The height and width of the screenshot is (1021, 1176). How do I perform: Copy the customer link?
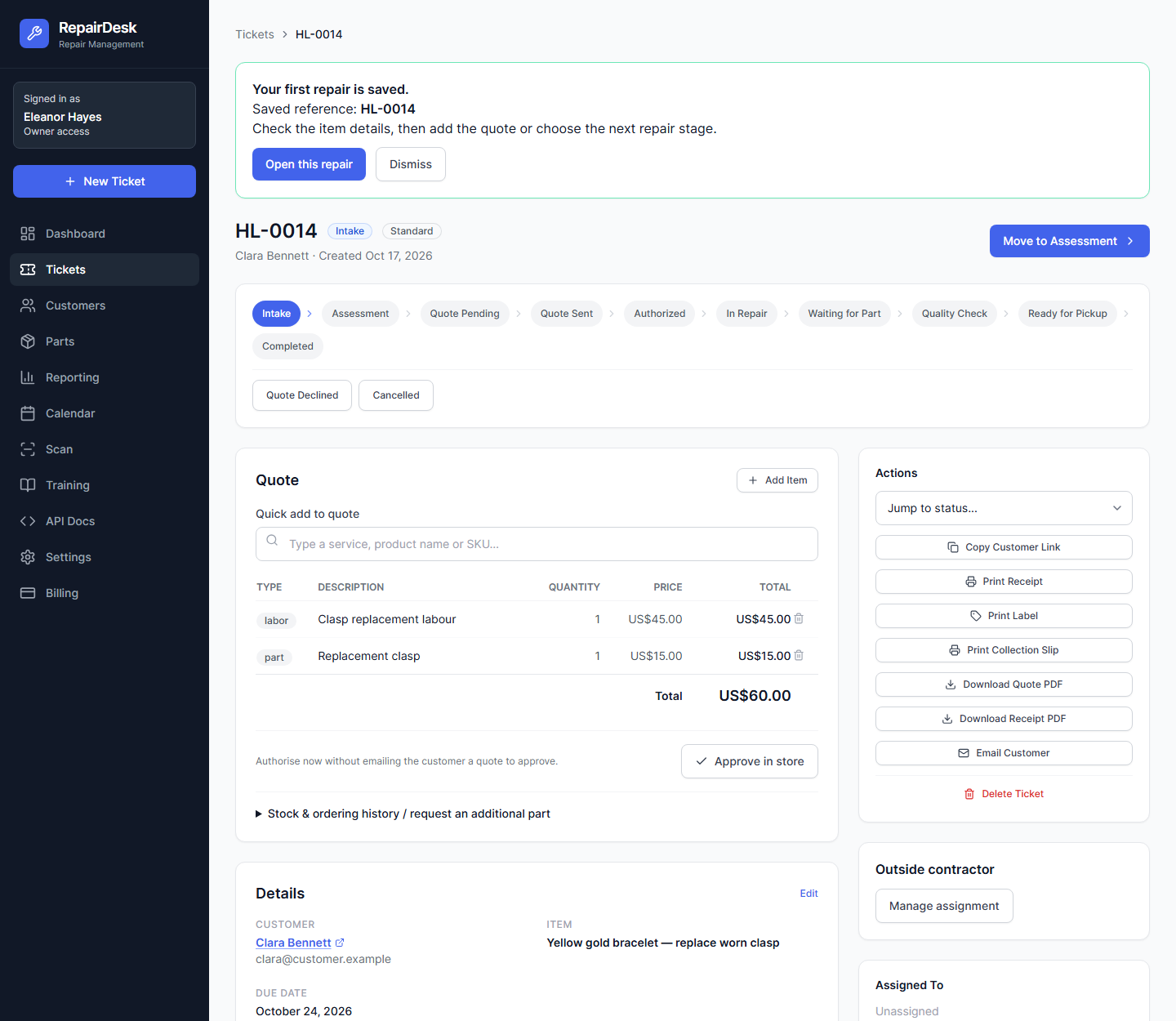tap(1004, 547)
